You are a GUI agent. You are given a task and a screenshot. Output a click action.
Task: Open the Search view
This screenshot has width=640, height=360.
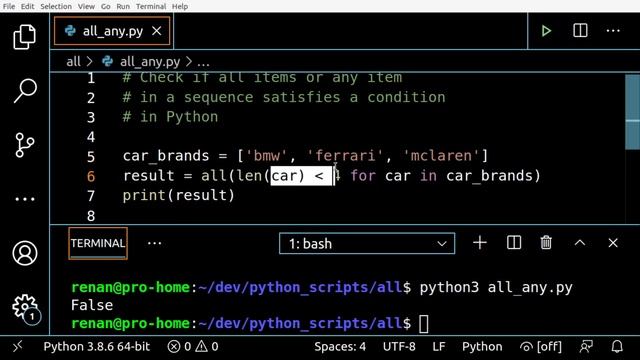tap(24, 90)
